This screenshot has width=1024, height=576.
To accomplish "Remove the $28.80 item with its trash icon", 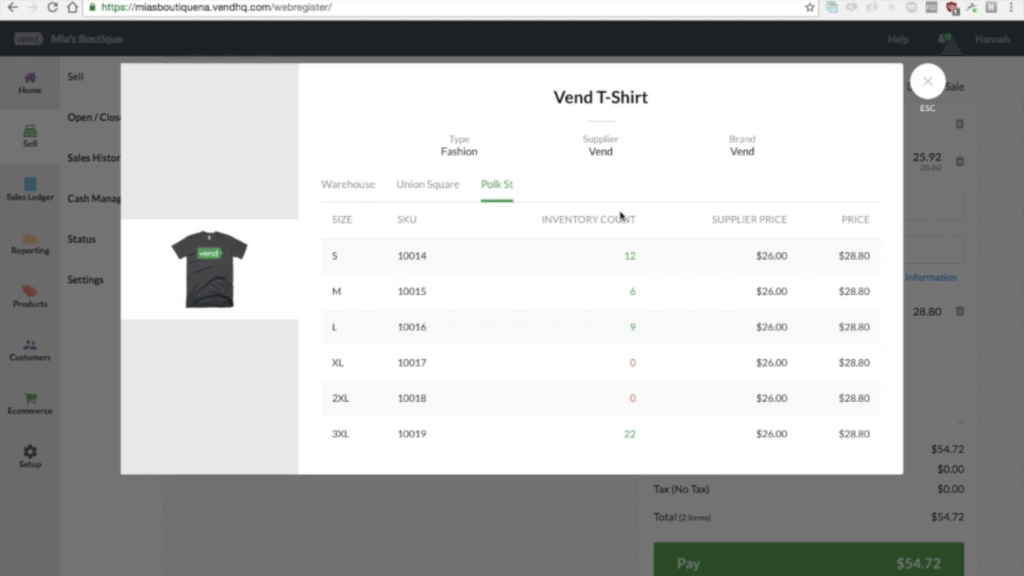I will click(958, 311).
